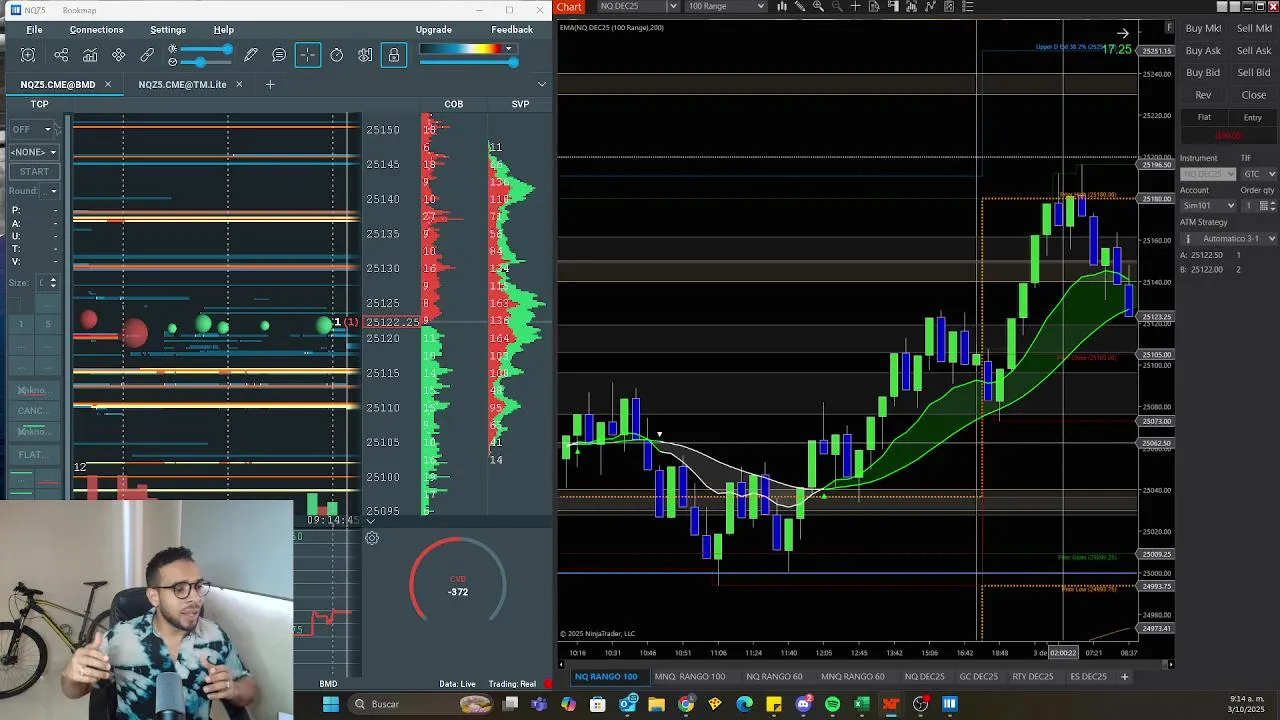
Task: Click the Size stepper arrows
Action: pos(53,283)
